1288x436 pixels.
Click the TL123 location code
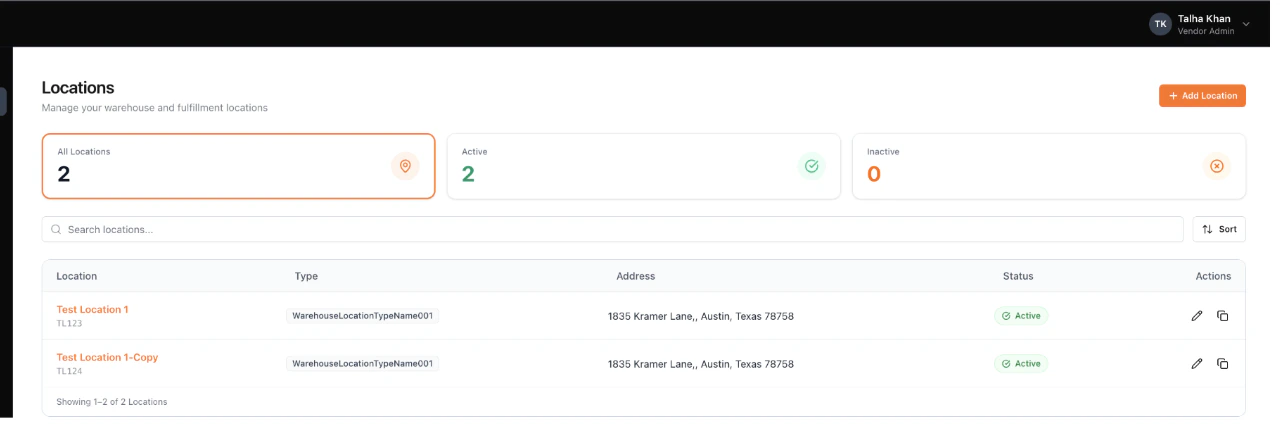click(x=69, y=323)
